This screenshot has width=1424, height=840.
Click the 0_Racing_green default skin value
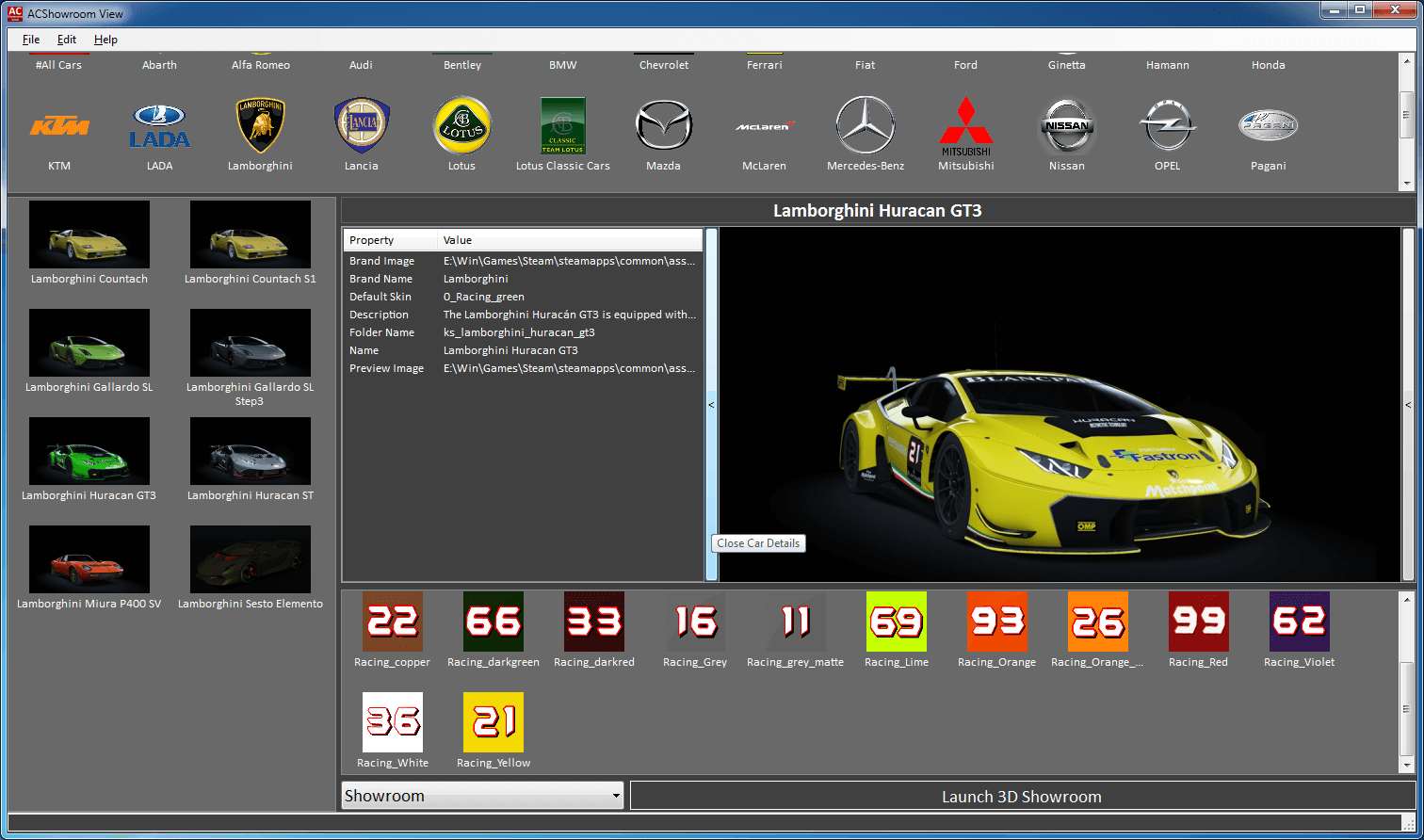pos(484,297)
